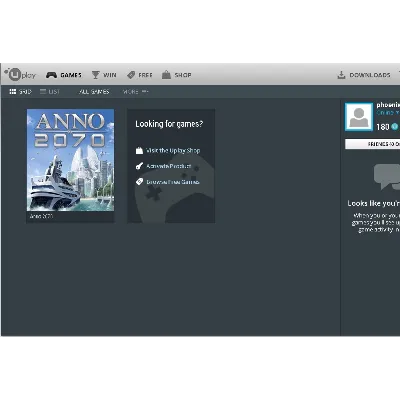The height and width of the screenshot is (400, 400).
Task: Click the Anno 2070 title label
Action: [41, 216]
